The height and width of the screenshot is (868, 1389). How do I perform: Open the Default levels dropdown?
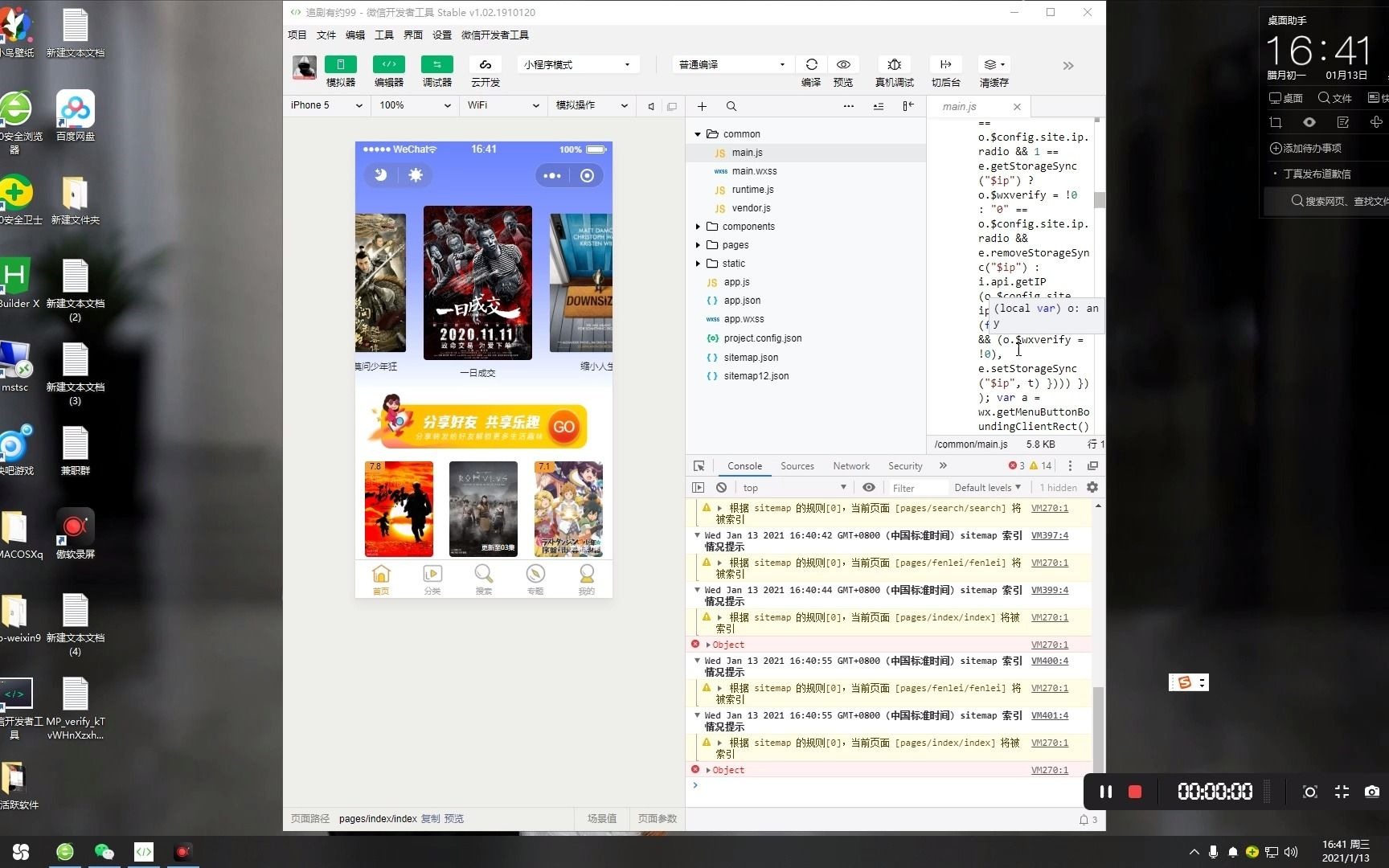pyautogui.click(x=987, y=488)
